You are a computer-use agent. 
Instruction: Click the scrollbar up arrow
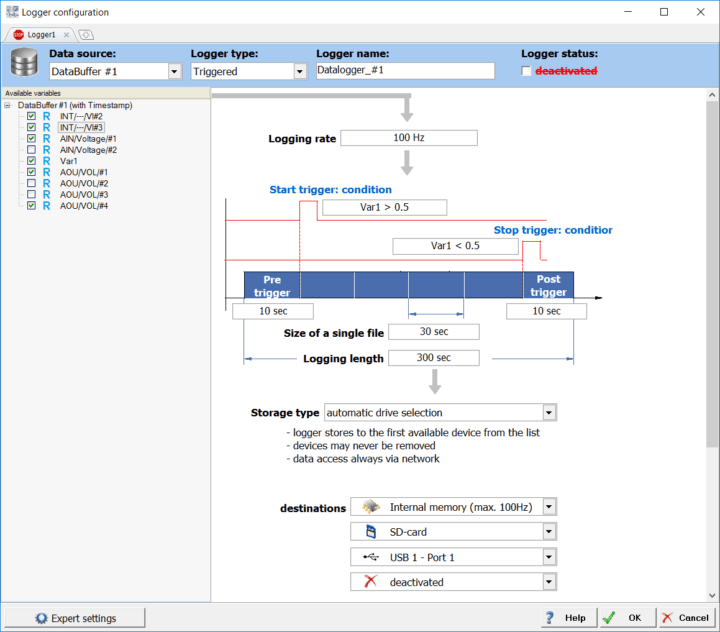712,95
